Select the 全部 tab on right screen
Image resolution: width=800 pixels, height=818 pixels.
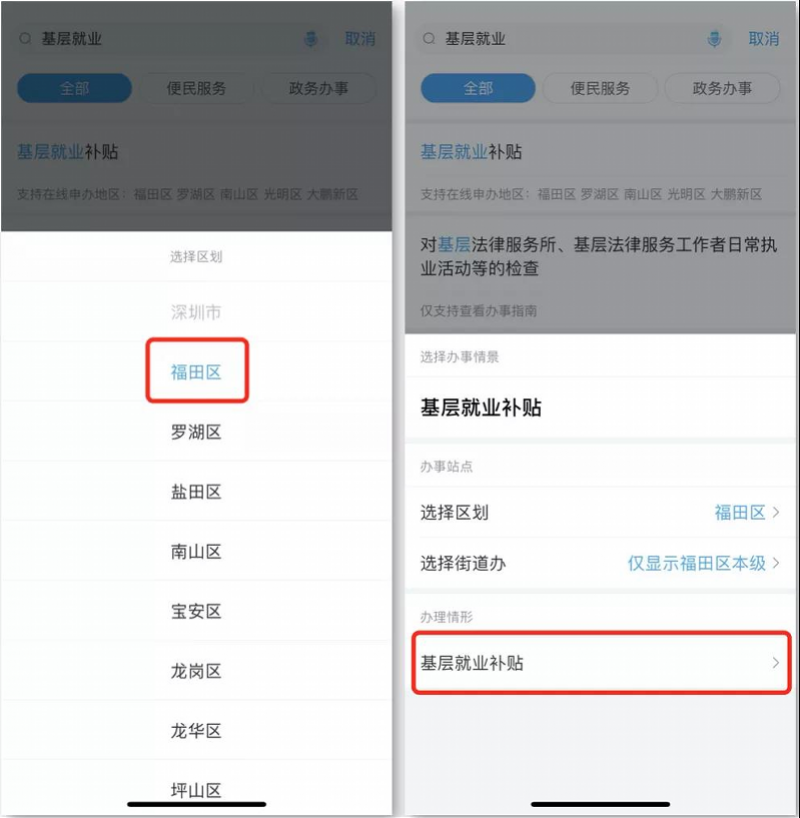(x=478, y=88)
